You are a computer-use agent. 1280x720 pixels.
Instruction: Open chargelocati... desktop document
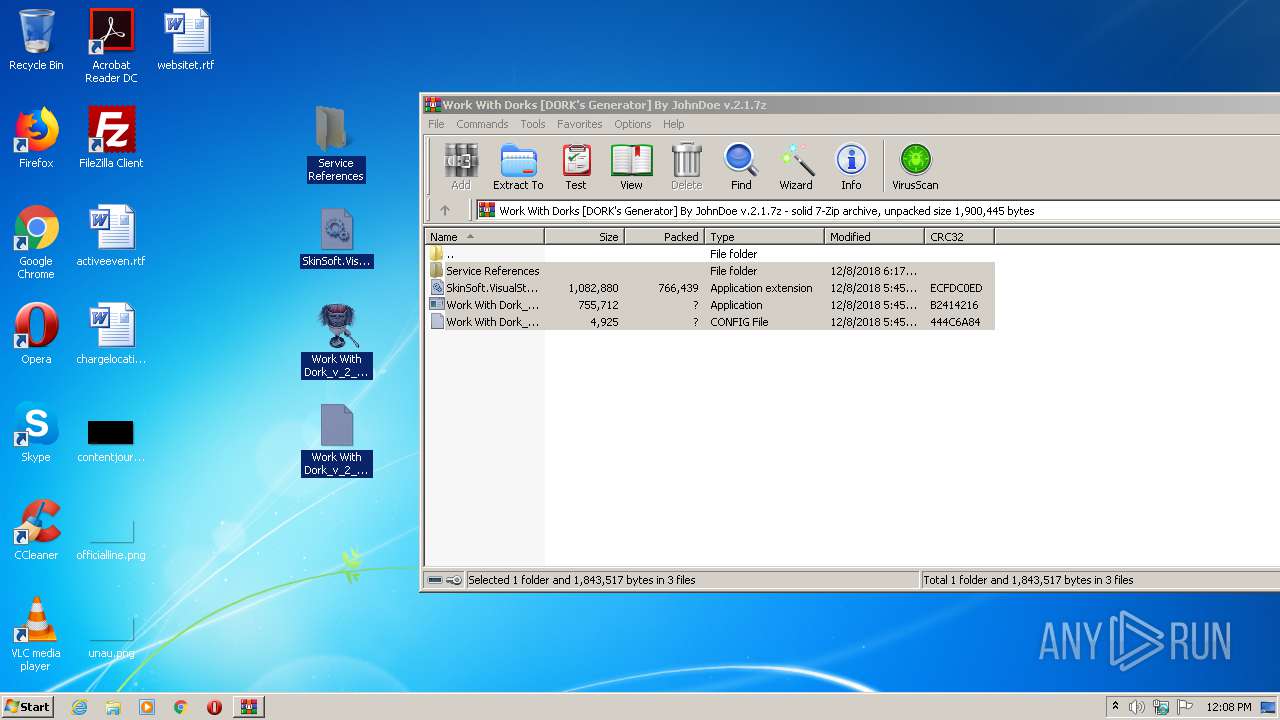(111, 334)
